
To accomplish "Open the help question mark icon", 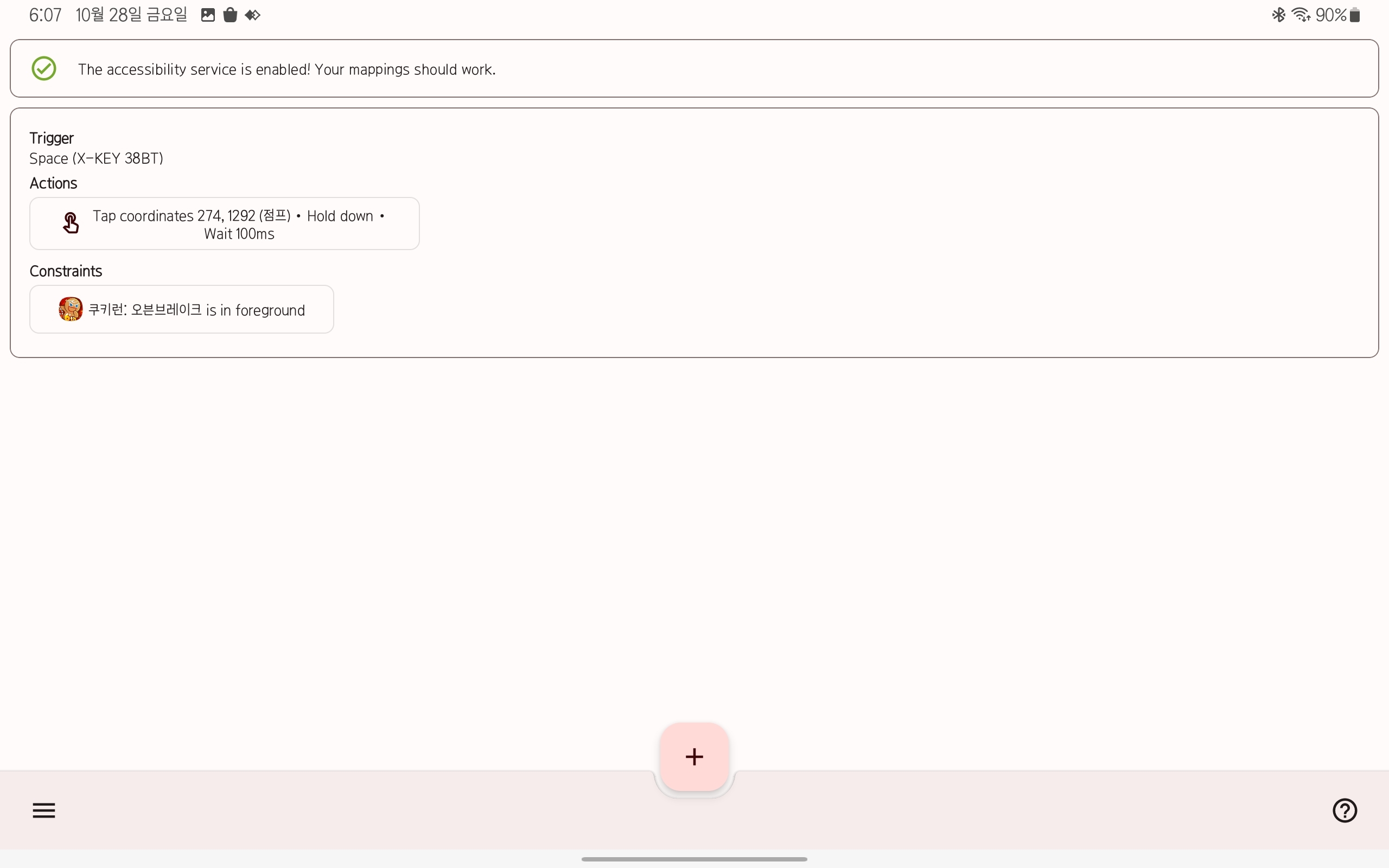I will tap(1344, 810).
